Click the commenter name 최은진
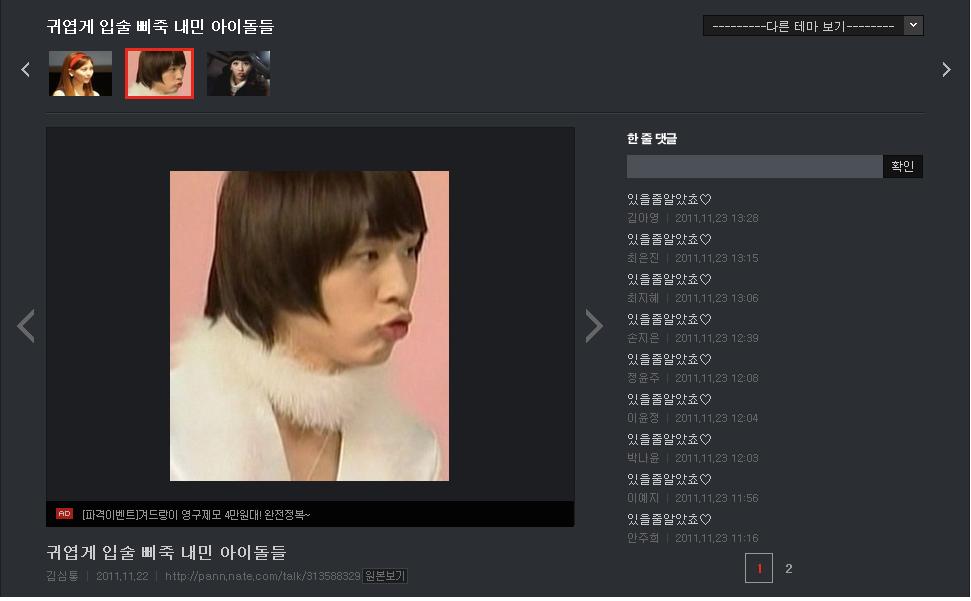 pos(643,258)
